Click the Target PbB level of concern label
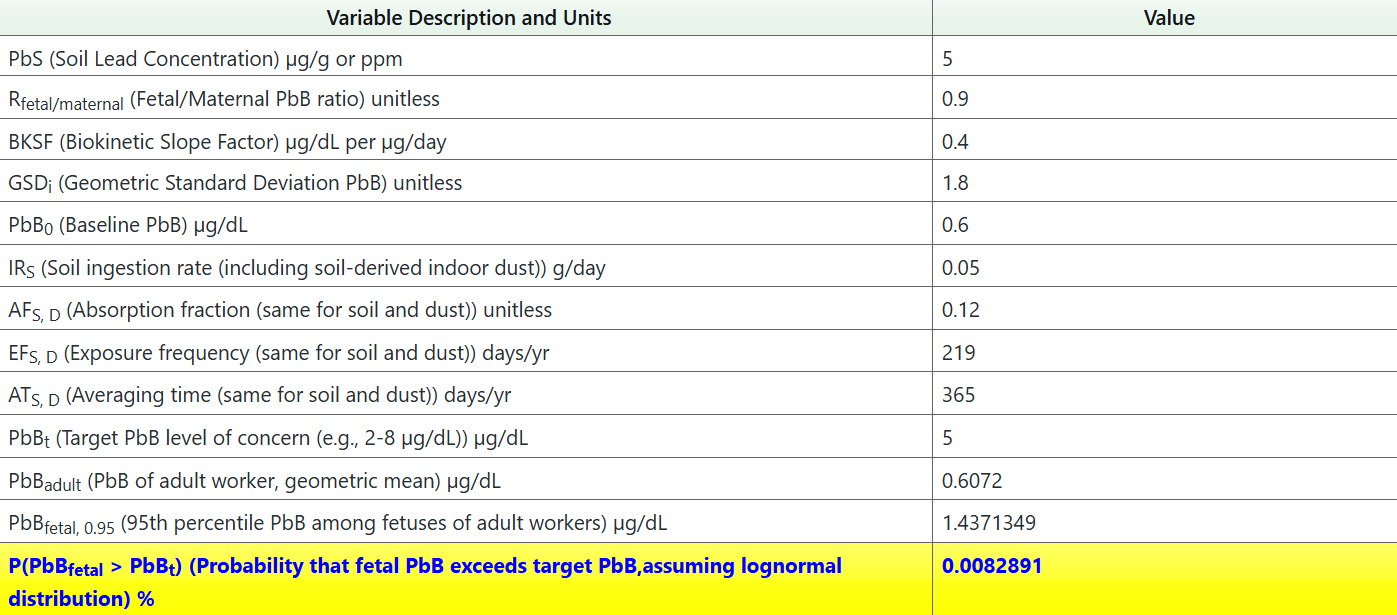The image size is (1397, 615). (269, 438)
